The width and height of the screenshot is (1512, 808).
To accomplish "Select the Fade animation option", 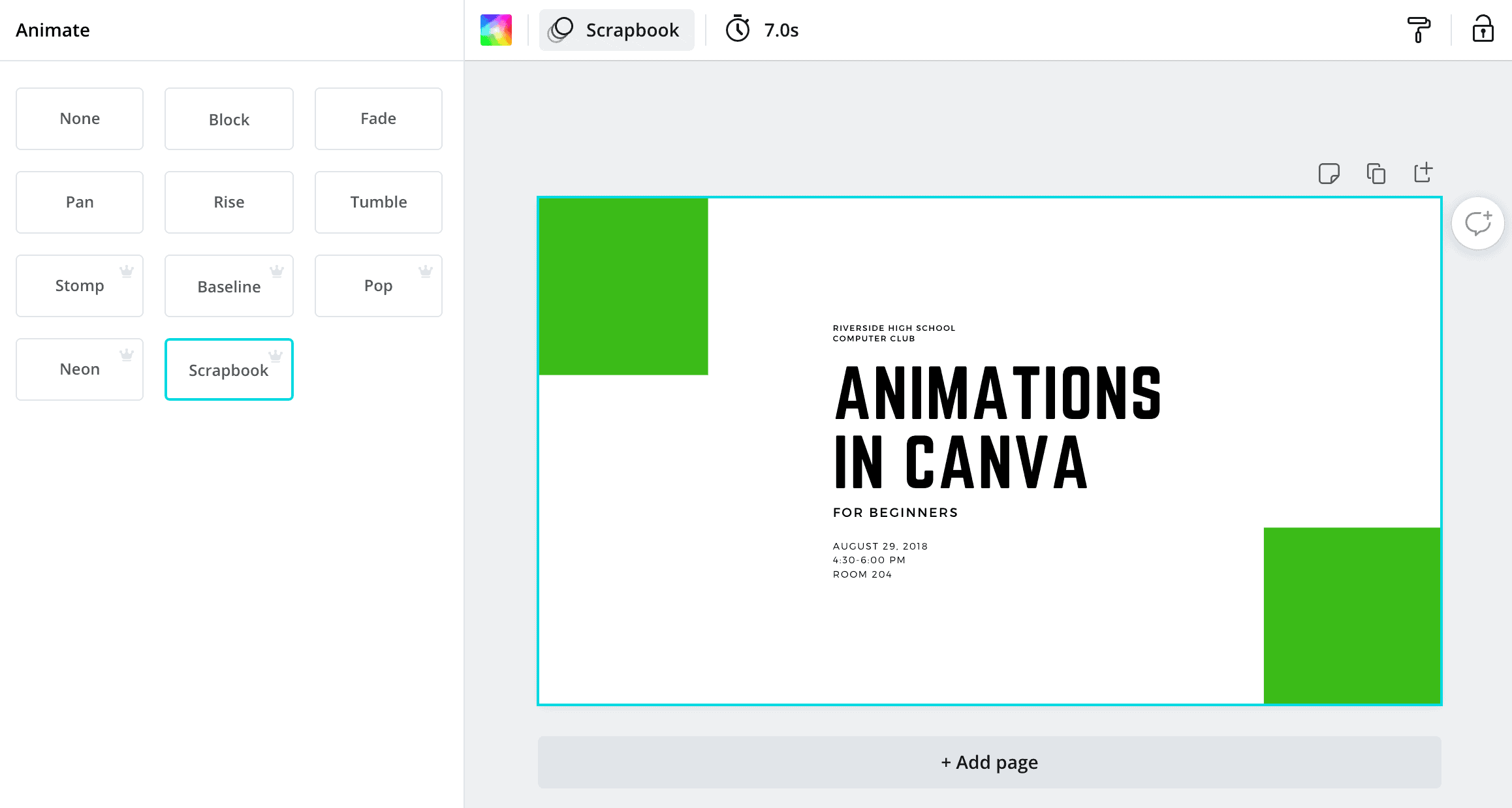I will pos(377,118).
